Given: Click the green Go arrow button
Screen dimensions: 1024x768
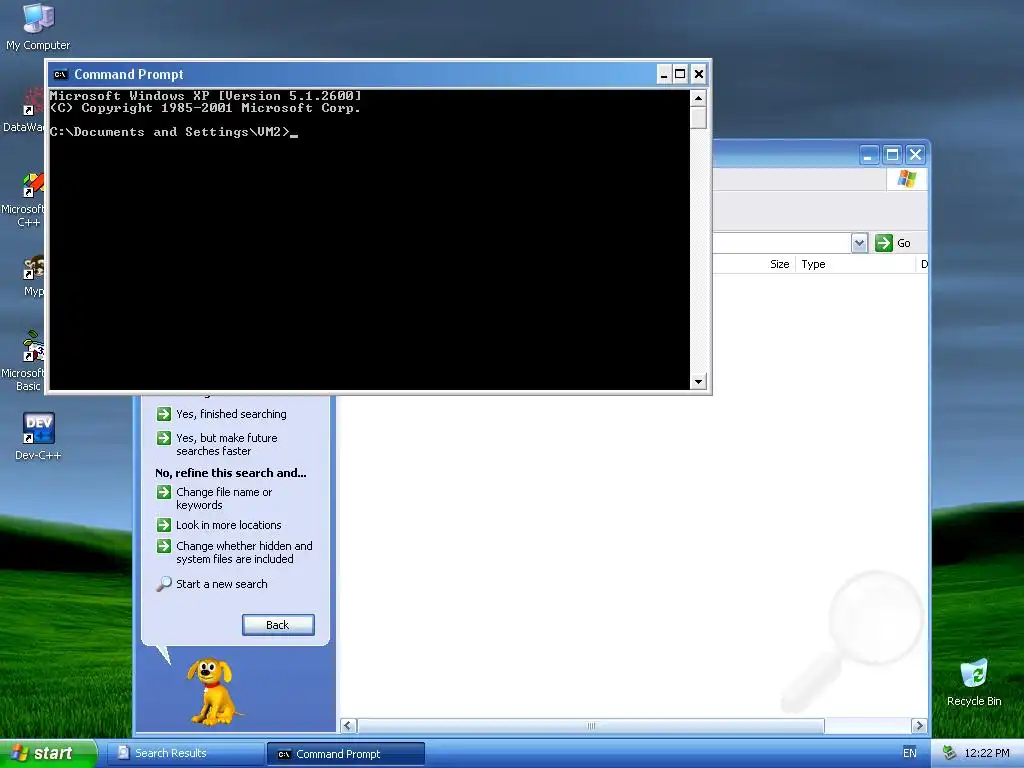Looking at the screenshot, I should [884, 243].
